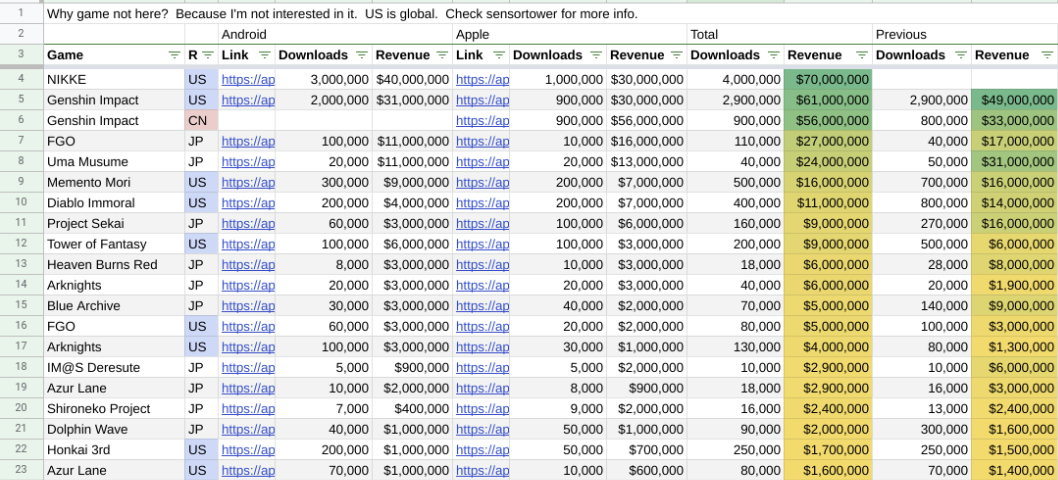Select row 9 via its row number
The image size is (1058, 480).
(x=20, y=182)
